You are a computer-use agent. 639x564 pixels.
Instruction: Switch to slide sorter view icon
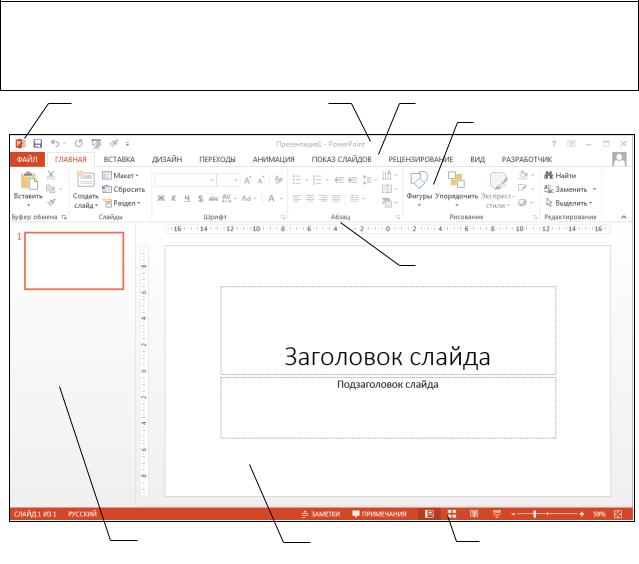pos(452,514)
